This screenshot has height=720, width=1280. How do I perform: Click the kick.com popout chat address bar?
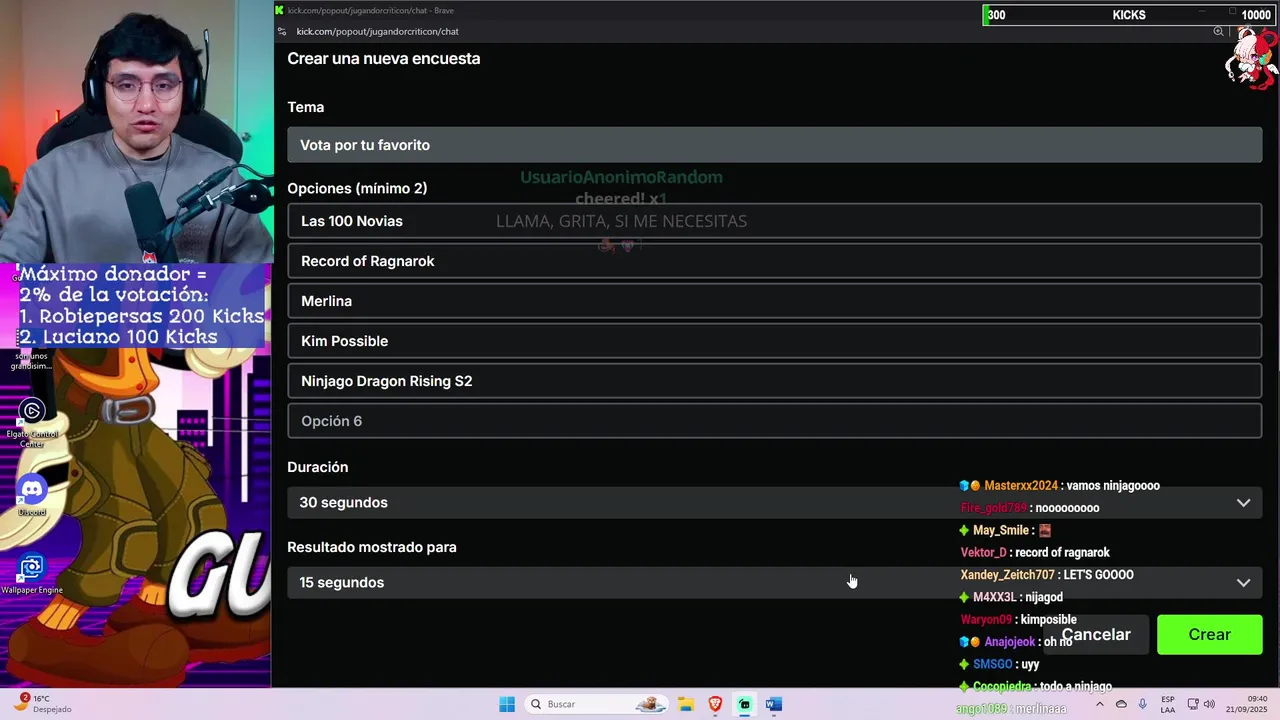(377, 31)
